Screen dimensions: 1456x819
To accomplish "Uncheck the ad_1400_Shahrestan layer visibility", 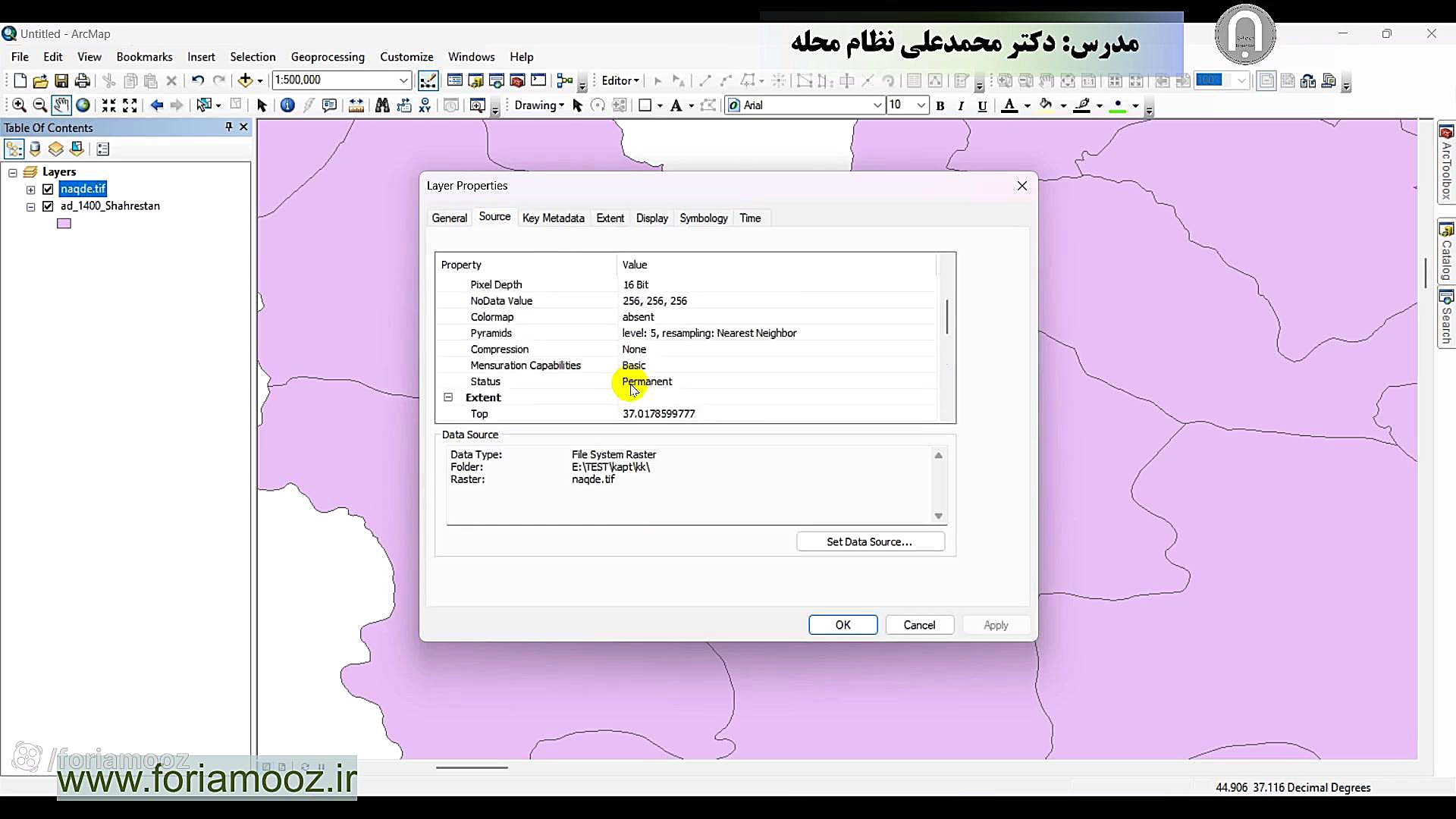I will tap(49, 206).
